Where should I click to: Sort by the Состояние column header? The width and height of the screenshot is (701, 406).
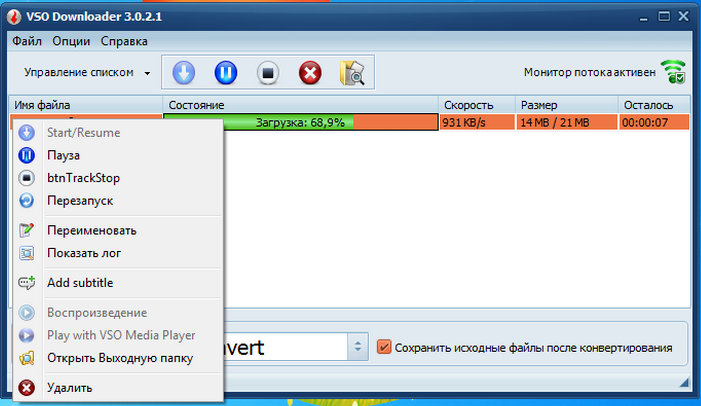pos(300,105)
